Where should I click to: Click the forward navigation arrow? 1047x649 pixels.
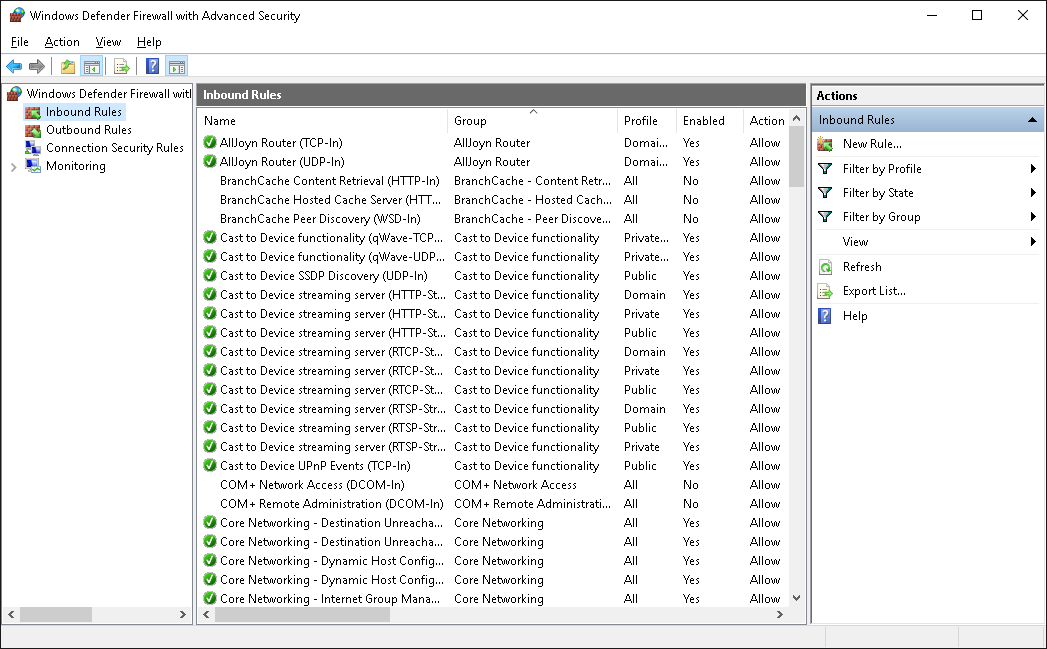point(37,66)
